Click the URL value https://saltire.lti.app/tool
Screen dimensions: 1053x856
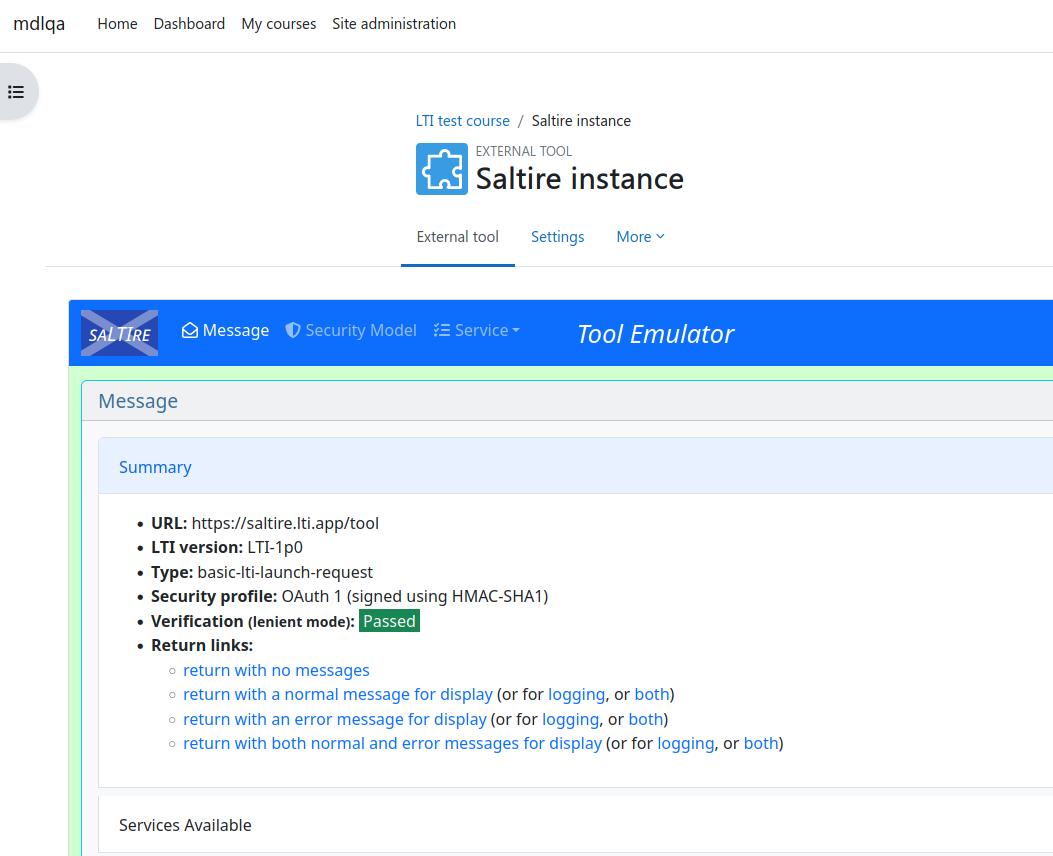pos(285,523)
